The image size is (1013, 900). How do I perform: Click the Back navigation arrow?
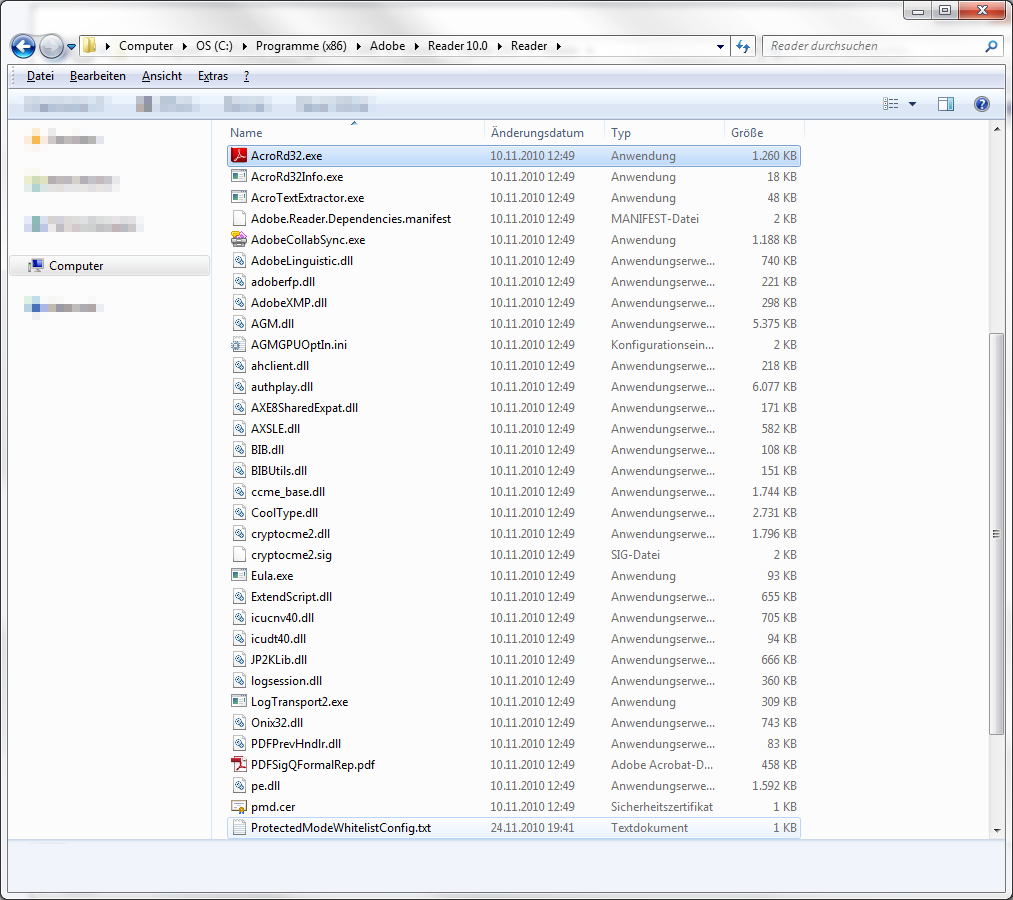pos(23,46)
